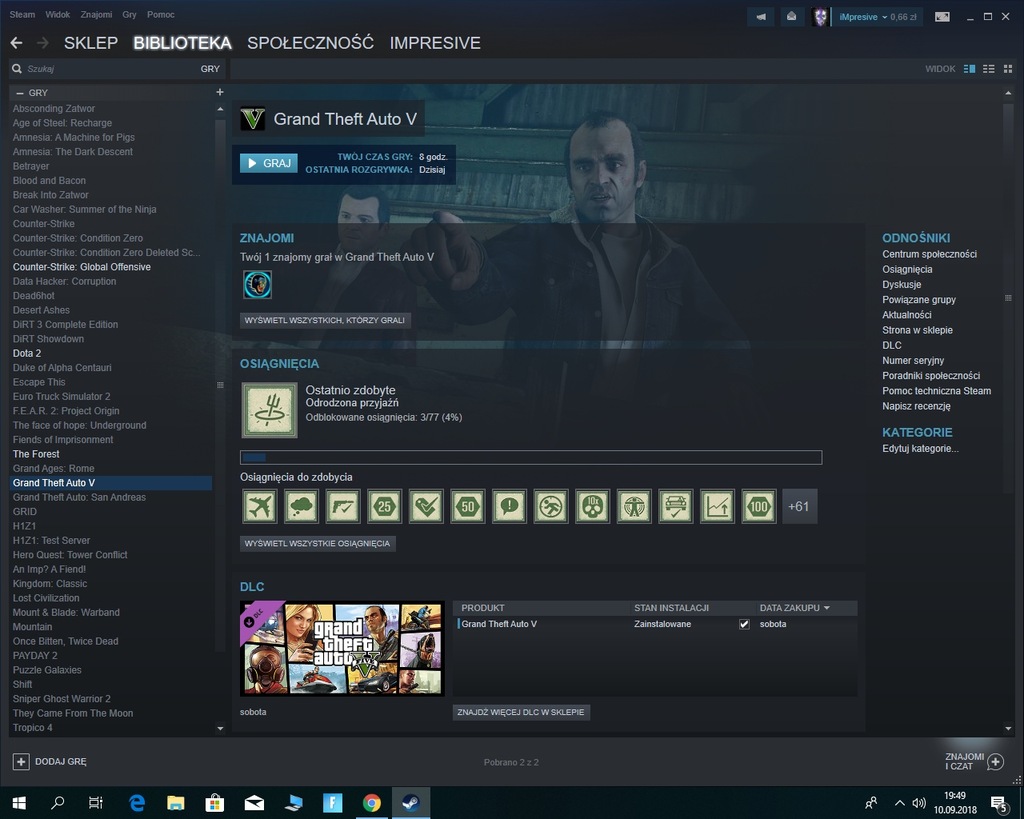Click the main panel scrollbar up arrow
This screenshot has height=819, width=1024.
click(x=1008, y=93)
